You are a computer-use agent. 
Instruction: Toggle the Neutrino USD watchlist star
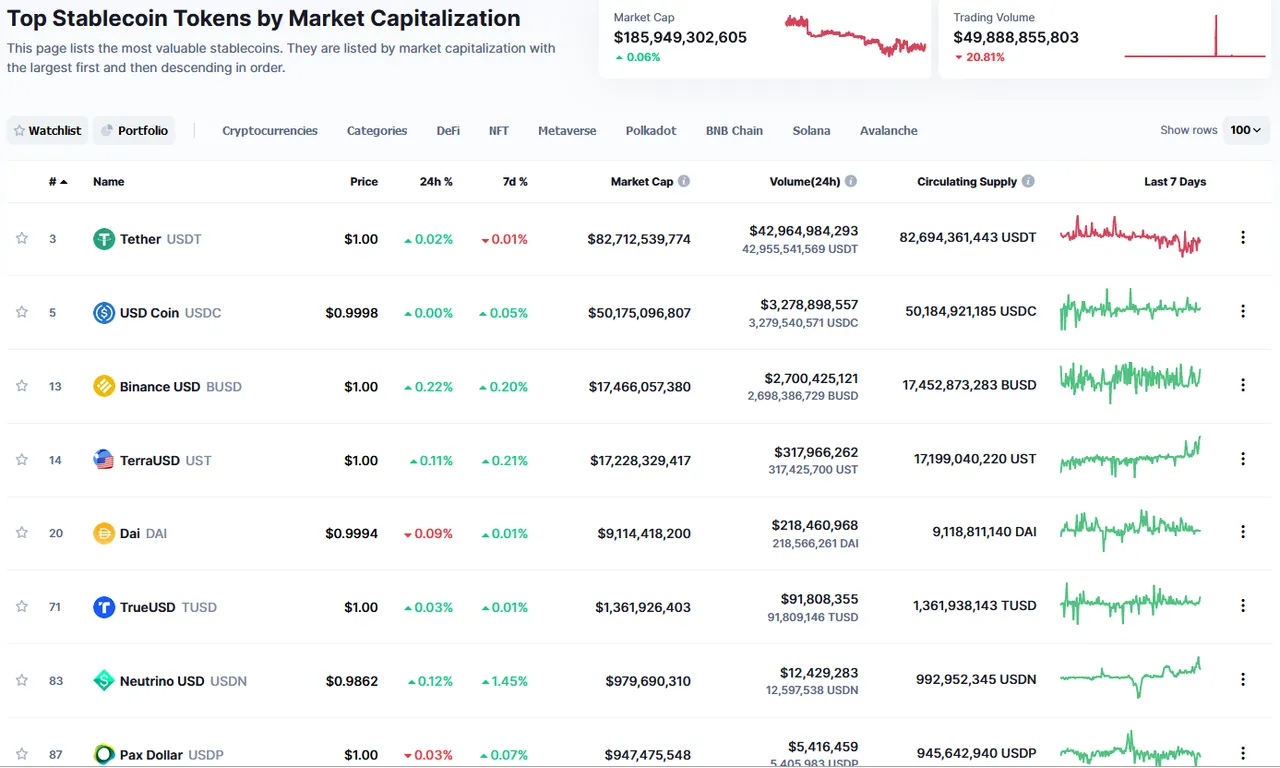[21, 680]
